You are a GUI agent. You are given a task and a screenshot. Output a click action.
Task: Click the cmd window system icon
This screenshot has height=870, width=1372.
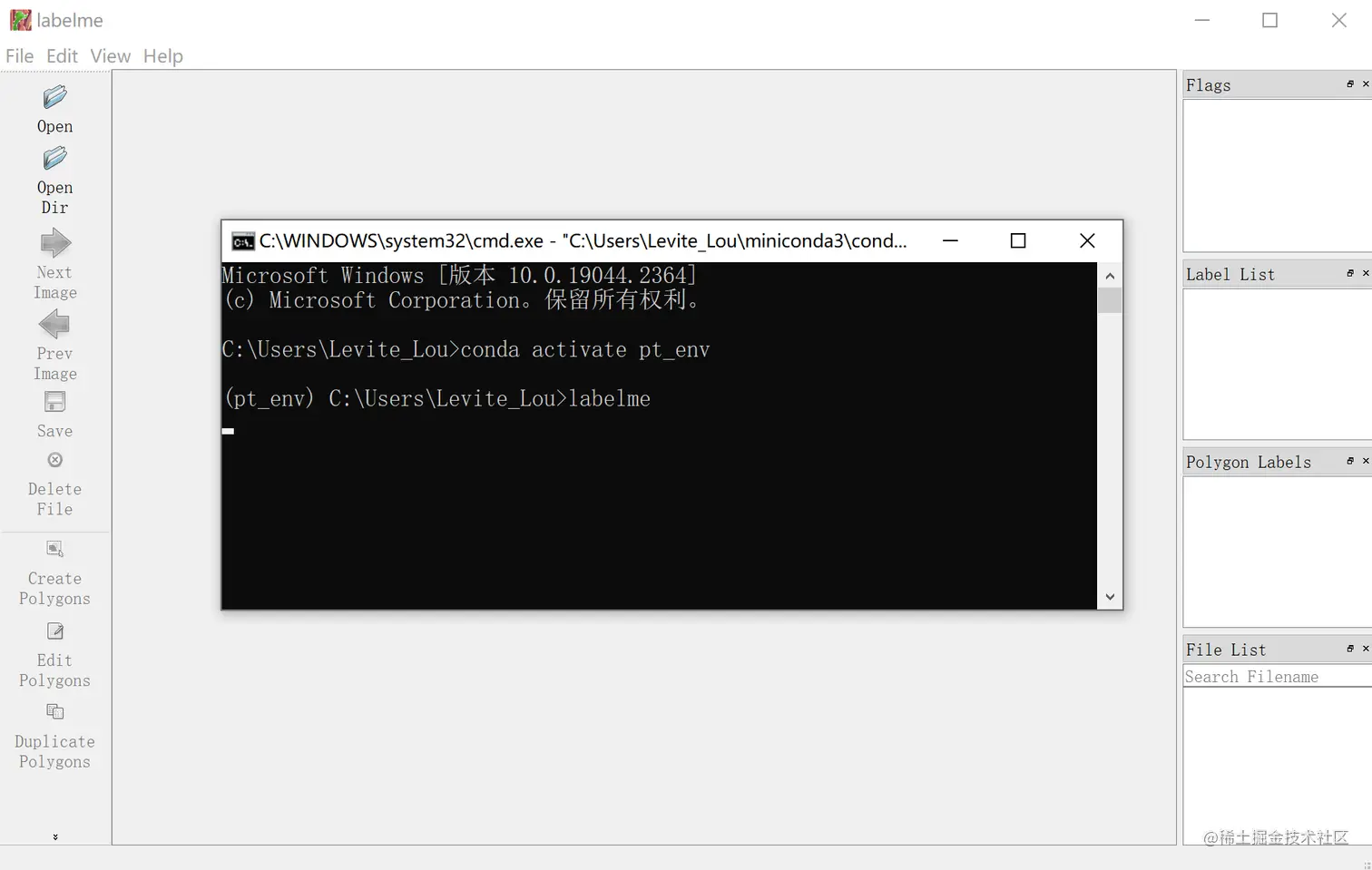243,241
